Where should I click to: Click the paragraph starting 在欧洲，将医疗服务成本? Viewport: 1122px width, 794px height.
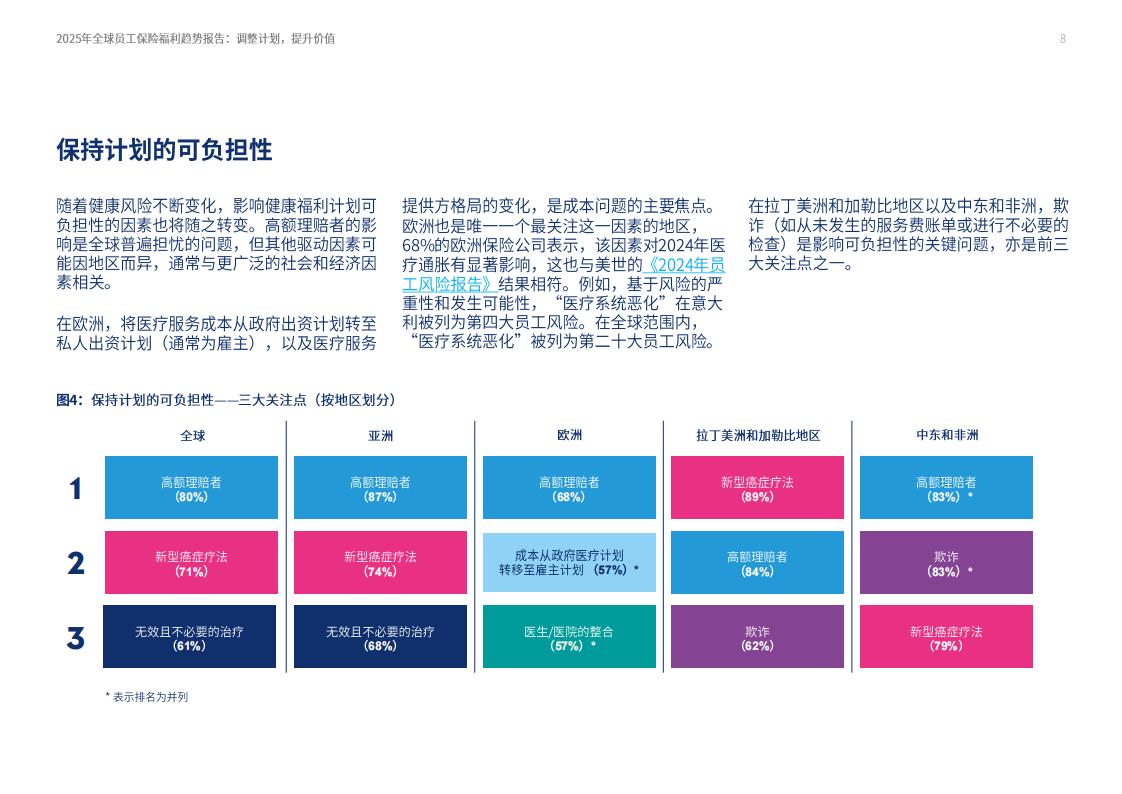217,333
